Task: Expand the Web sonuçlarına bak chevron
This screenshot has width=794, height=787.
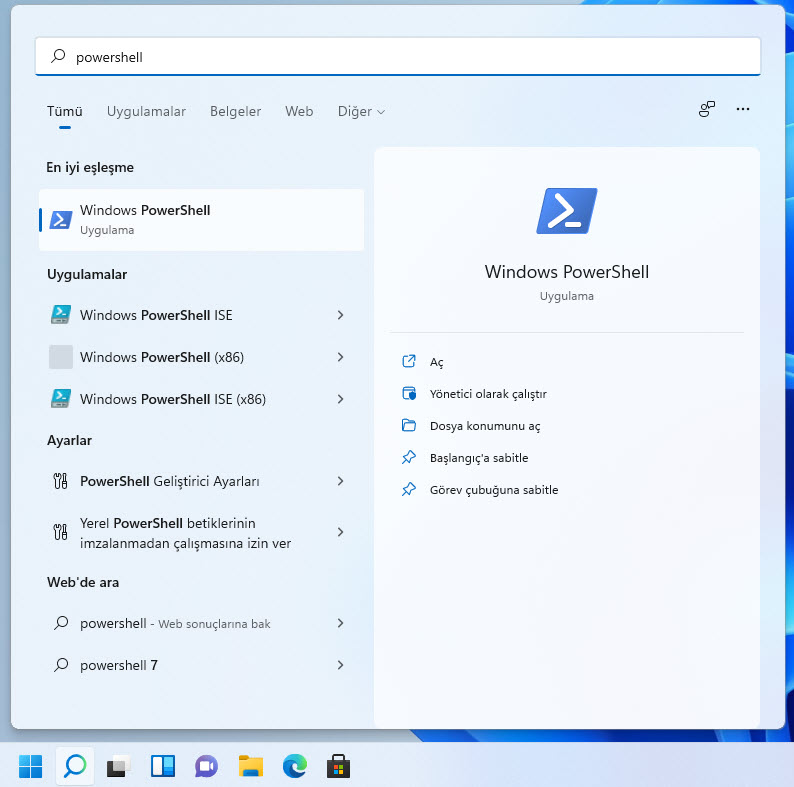Action: (x=340, y=623)
